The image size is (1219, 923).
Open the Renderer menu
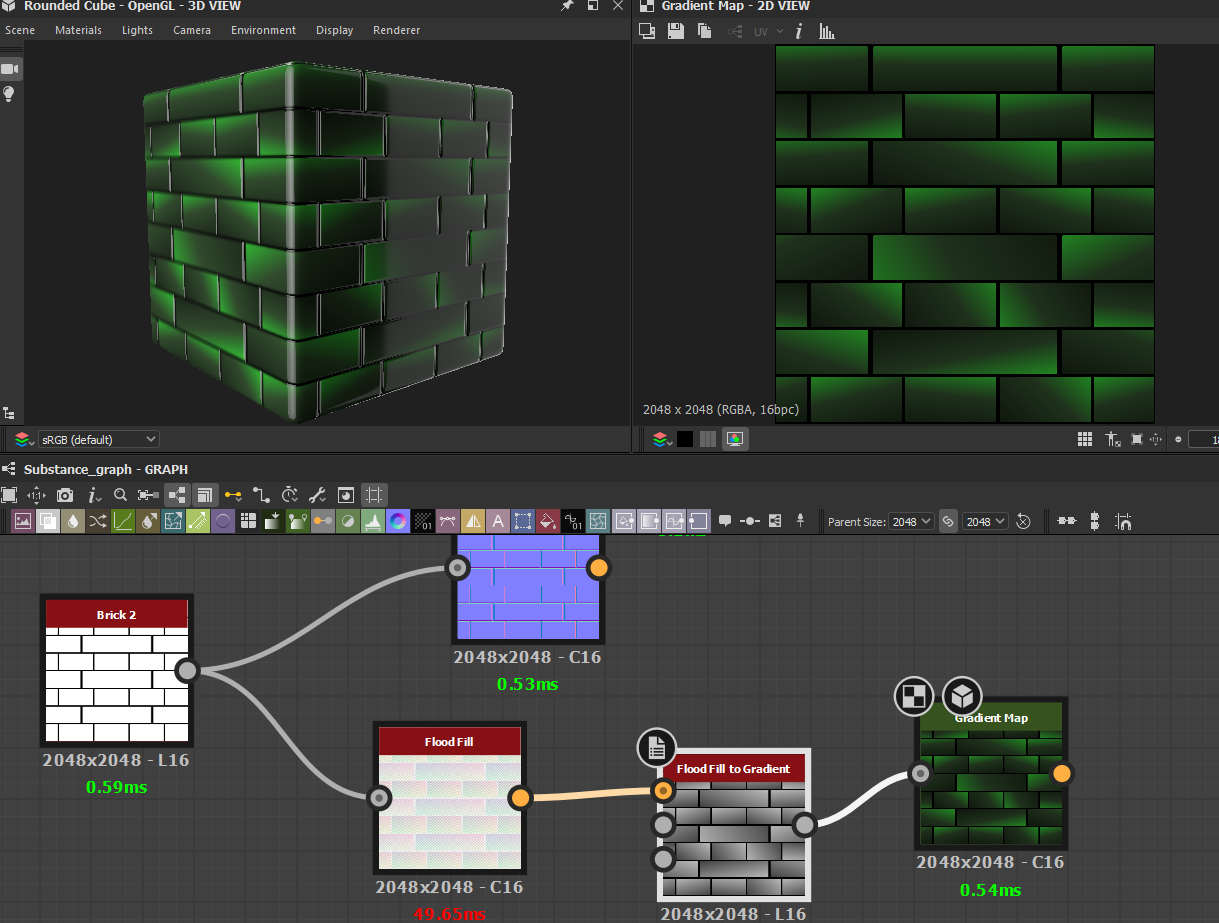pyautogui.click(x=396, y=30)
